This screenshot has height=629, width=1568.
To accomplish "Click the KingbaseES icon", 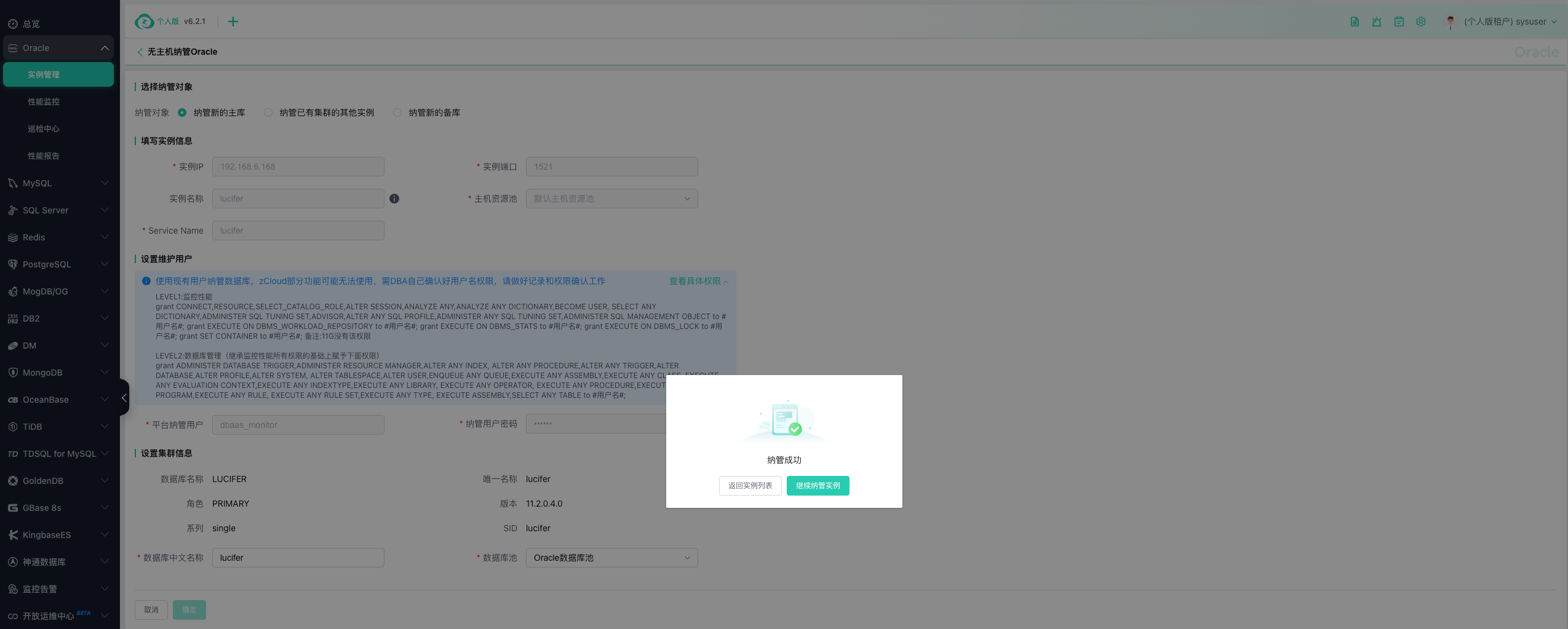I will pos(13,535).
